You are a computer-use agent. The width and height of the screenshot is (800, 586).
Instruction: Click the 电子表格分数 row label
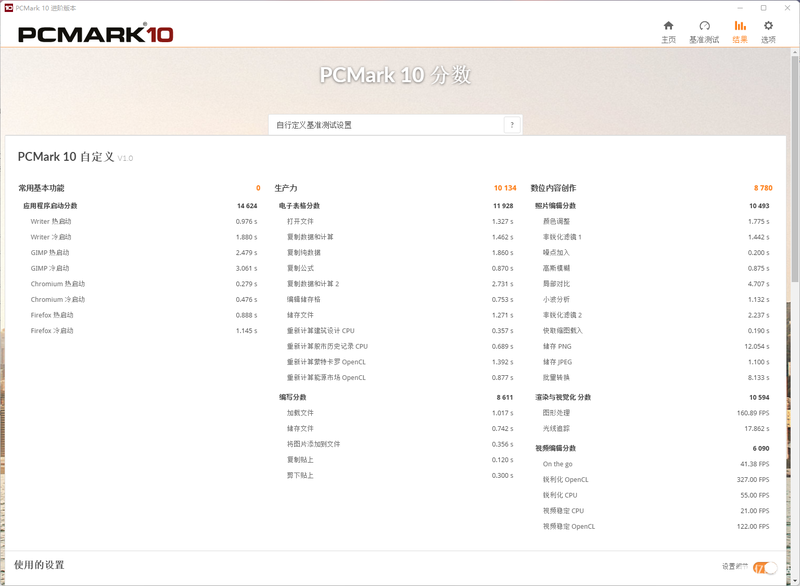pos(299,206)
